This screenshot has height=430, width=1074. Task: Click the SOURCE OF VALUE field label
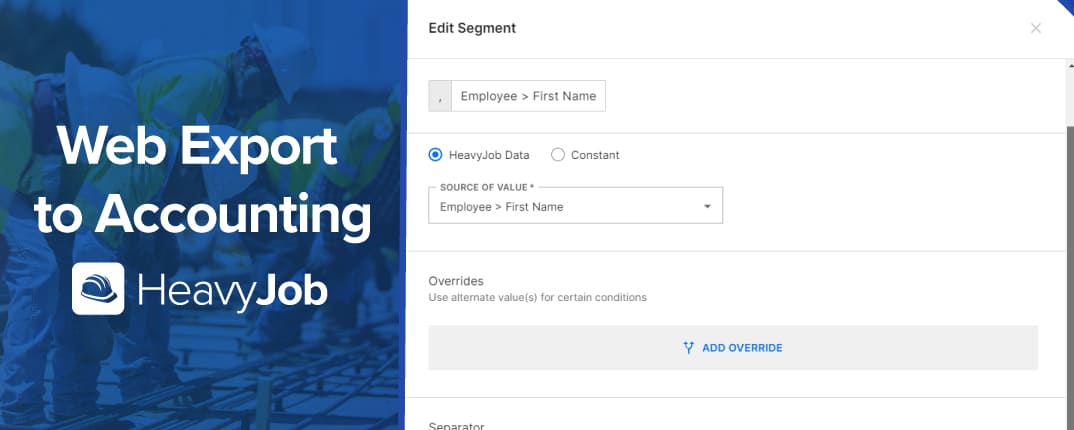point(484,187)
